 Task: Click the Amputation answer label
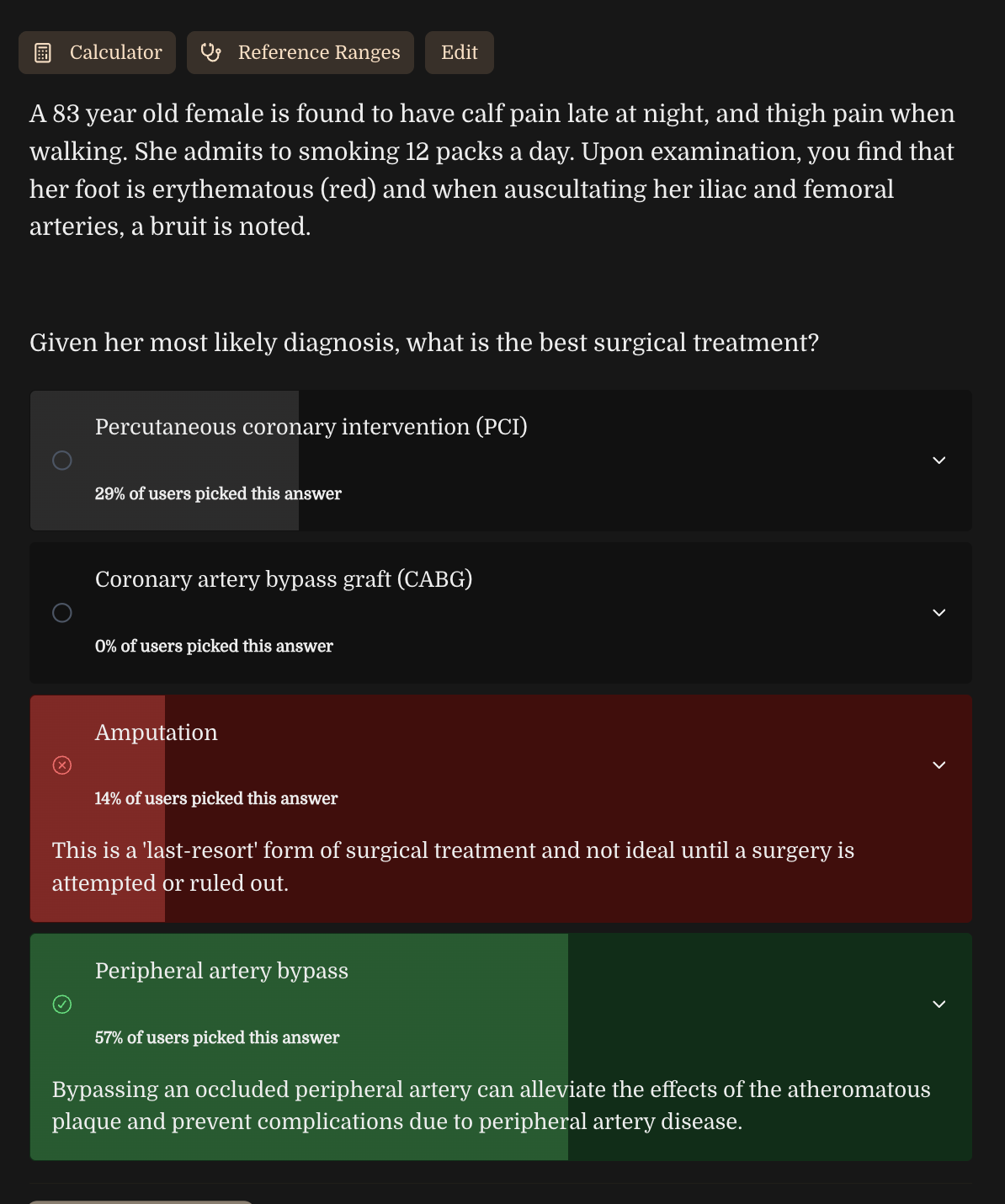click(x=157, y=733)
